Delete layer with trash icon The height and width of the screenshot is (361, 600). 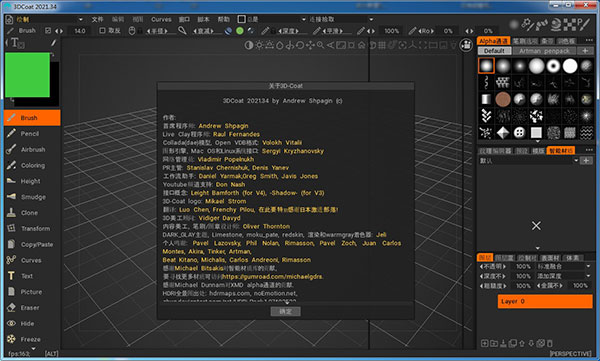point(550,343)
